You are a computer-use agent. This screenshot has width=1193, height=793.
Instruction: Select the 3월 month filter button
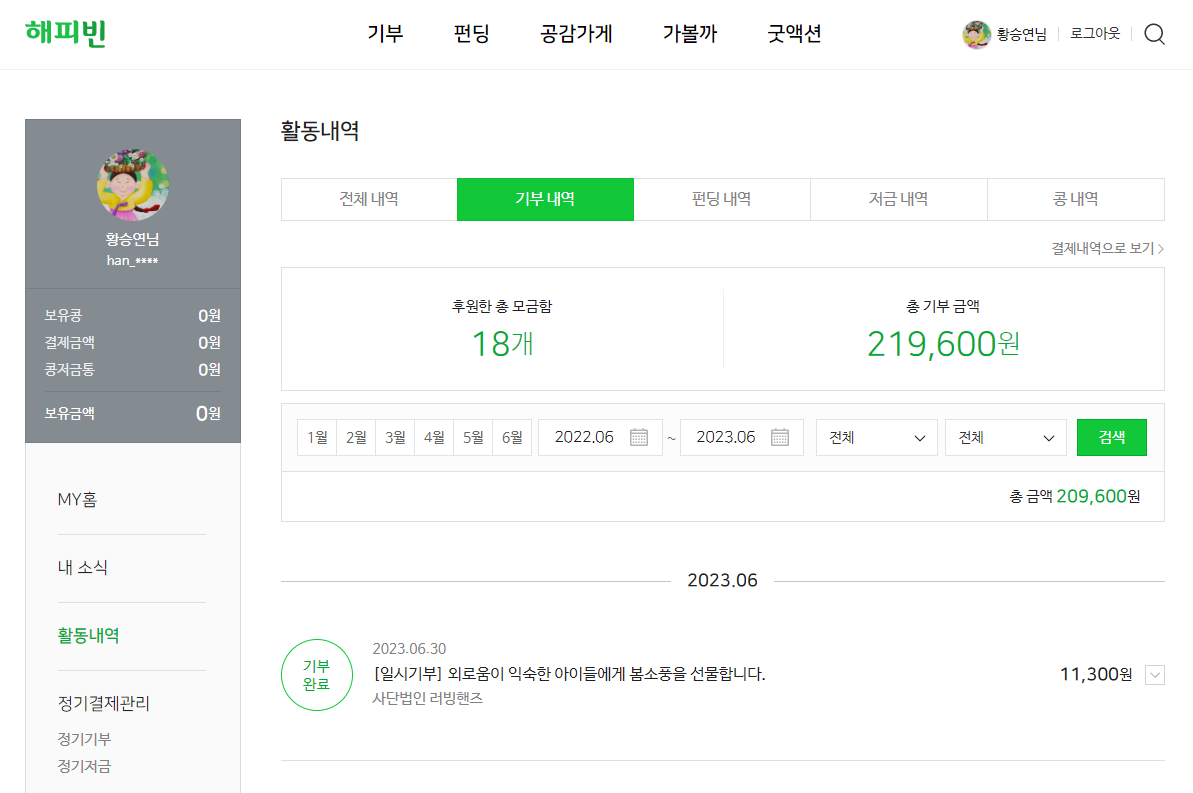pos(395,437)
